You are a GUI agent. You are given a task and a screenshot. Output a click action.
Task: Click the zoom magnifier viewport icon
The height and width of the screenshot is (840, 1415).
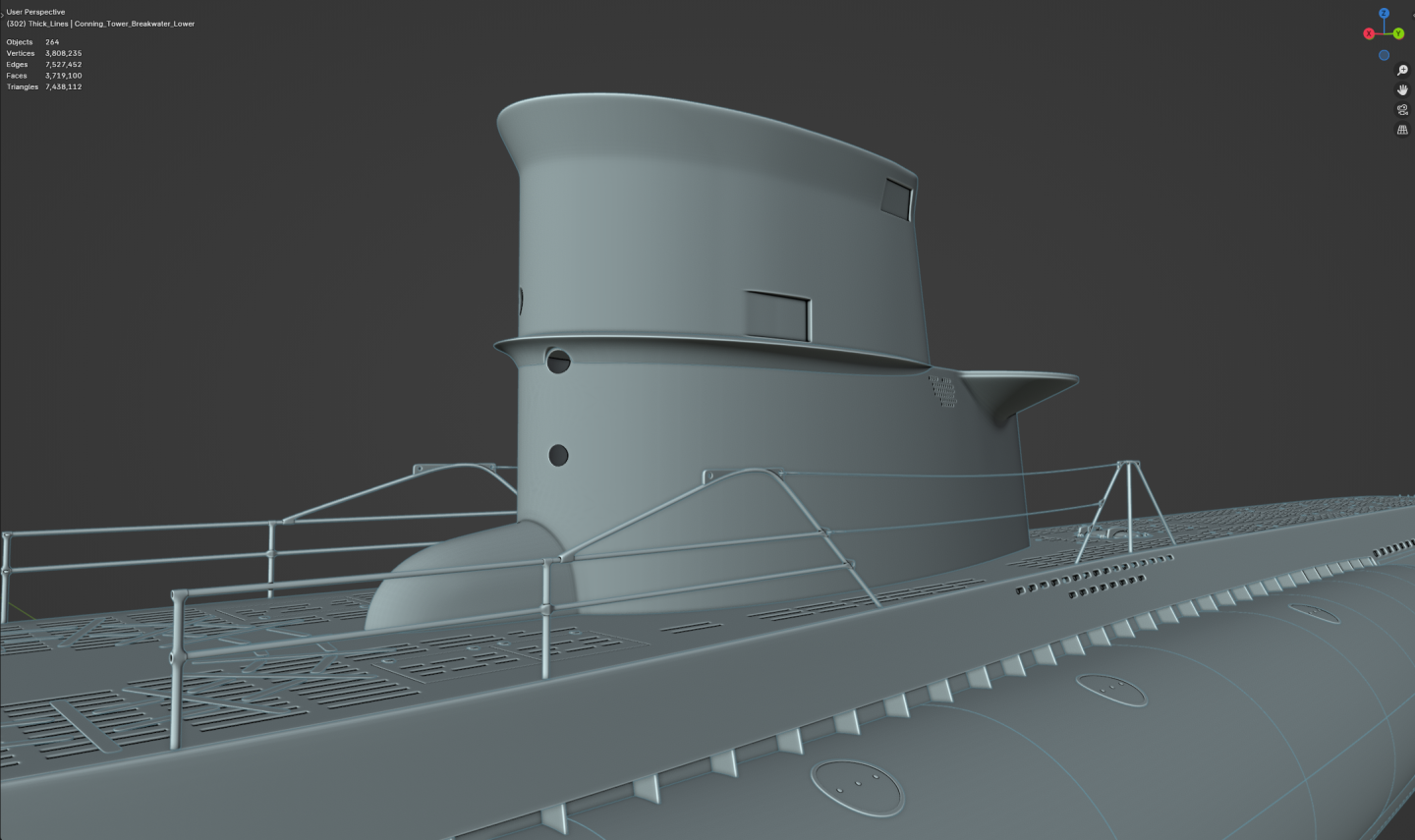pos(1402,71)
